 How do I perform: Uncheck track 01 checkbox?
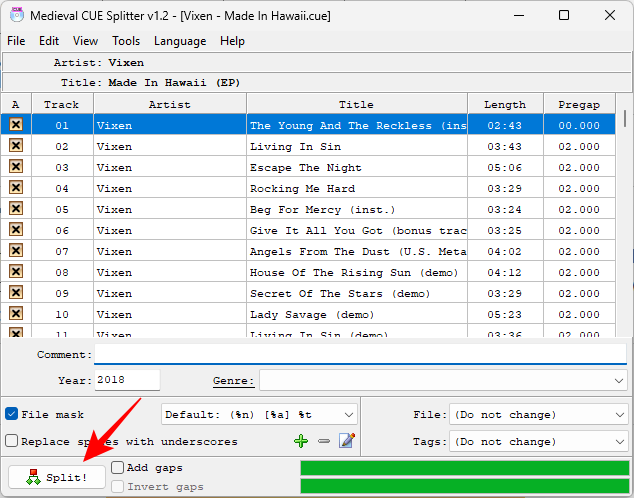coord(16,124)
